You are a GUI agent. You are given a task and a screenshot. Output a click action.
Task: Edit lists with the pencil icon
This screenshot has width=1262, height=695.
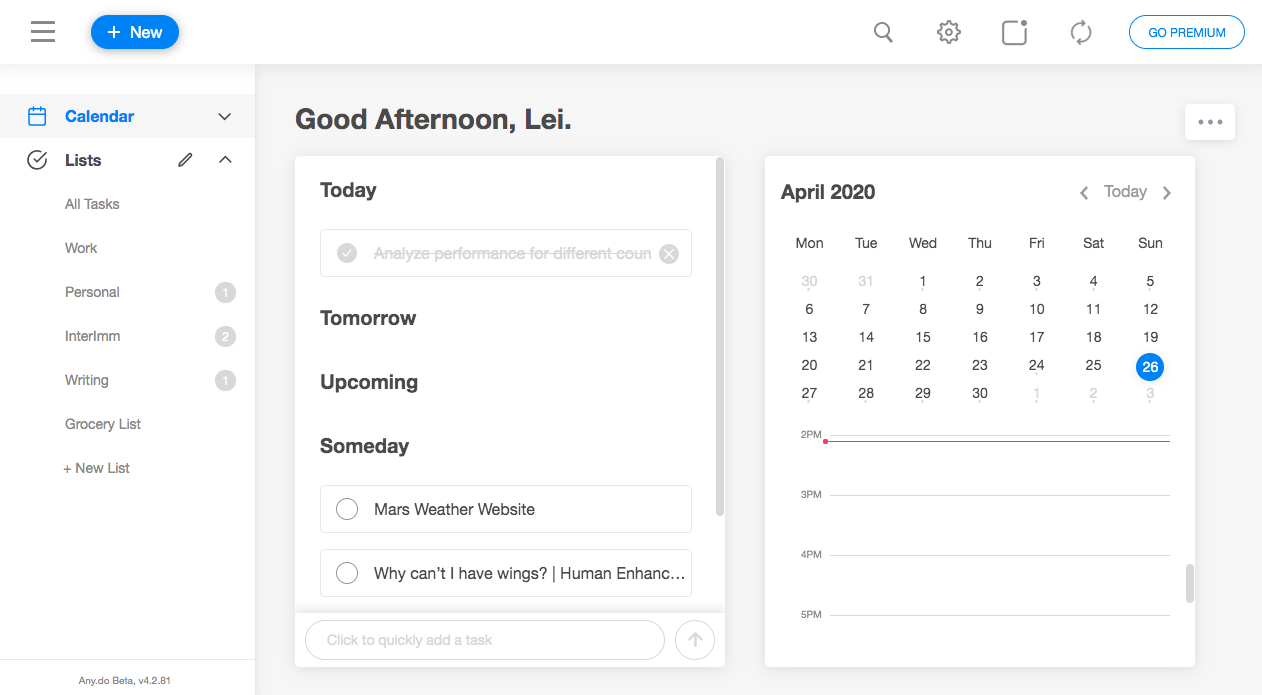(185, 160)
